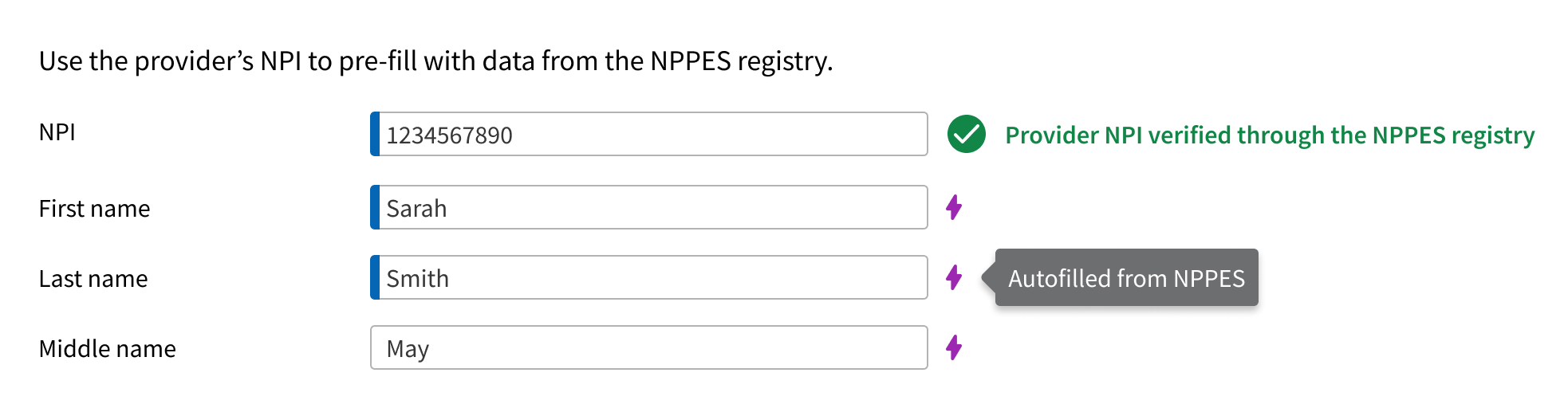Image resolution: width=1568 pixels, height=408 pixels.
Task: Click the Middle name field label
Action: click(107, 349)
